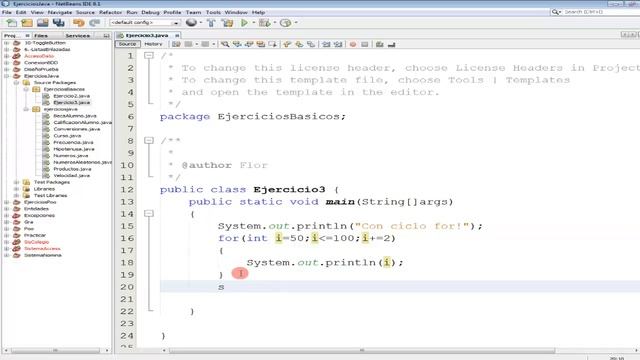Toggle Bookmark from the editor toolbar
640x360 pixels.
311,44
